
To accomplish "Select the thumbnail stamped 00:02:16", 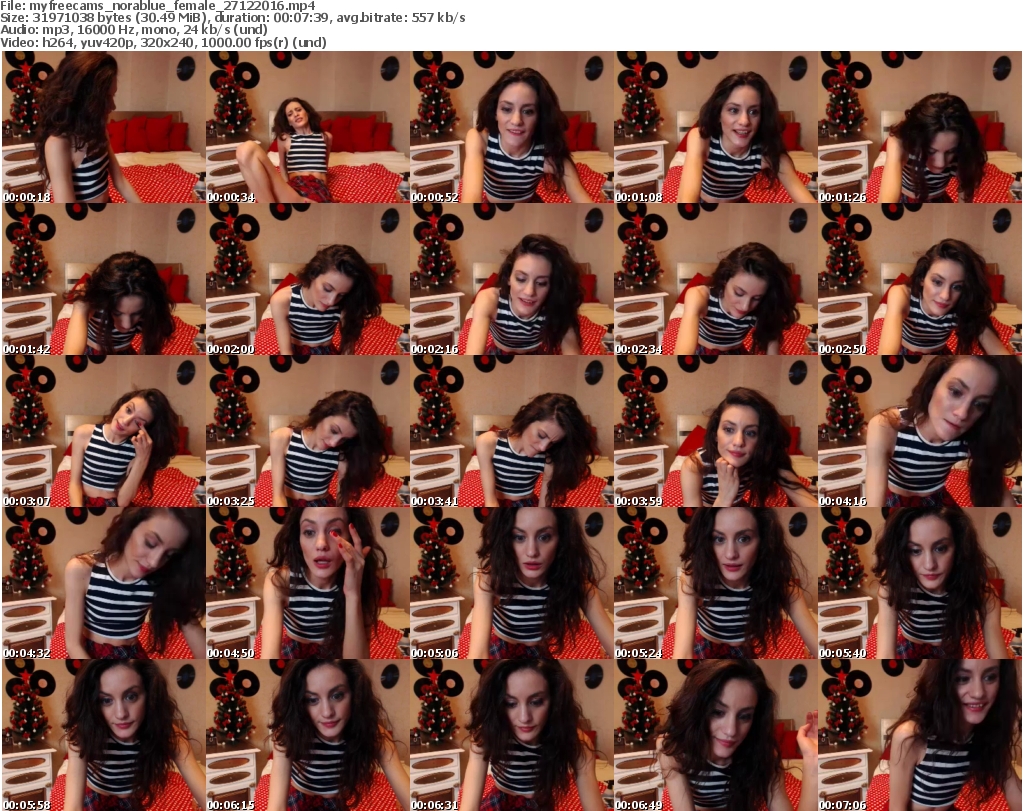I will click(511, 279).
